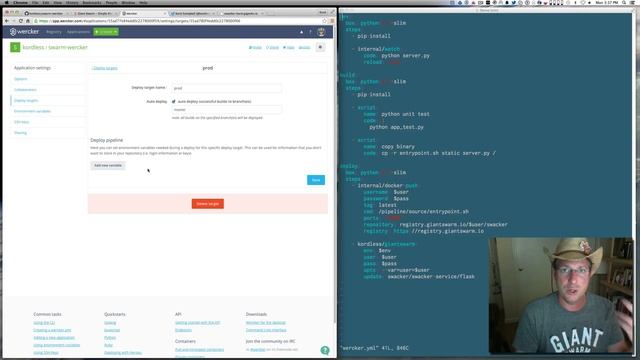Focus the Deploy target name field
The width and height of the screenshot is (640, 360).
pyautogui.click(x=227, y=88)
